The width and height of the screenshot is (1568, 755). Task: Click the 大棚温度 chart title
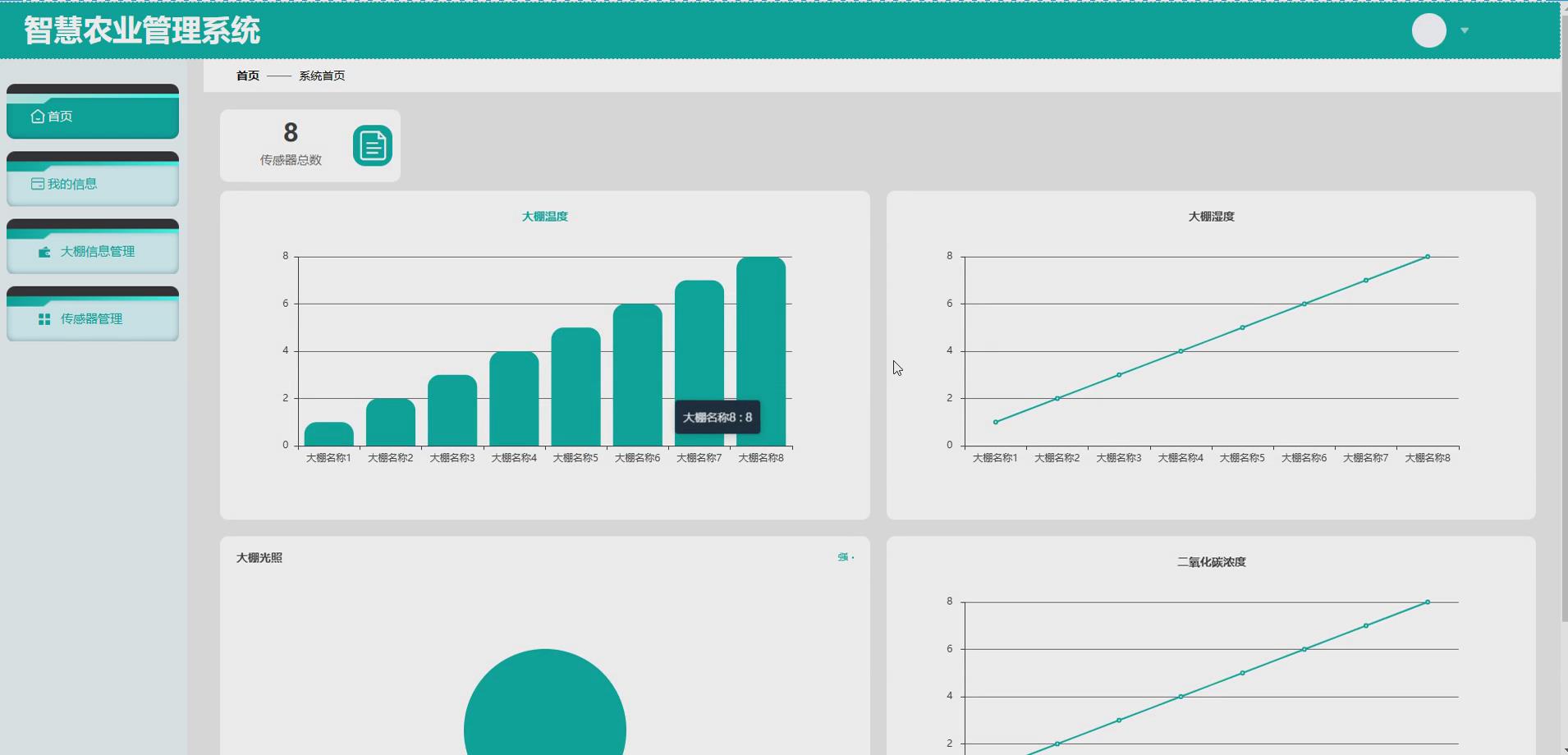coord(545,217)
